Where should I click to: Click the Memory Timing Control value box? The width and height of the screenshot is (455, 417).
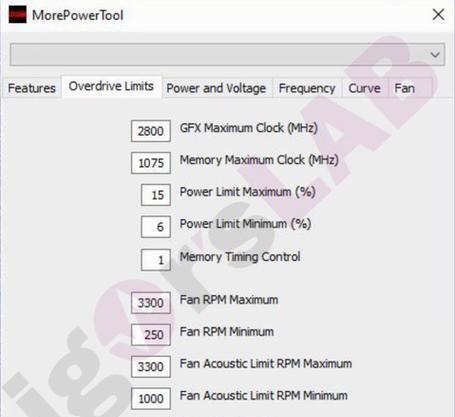pyautogui.click(x=156, y=260)
